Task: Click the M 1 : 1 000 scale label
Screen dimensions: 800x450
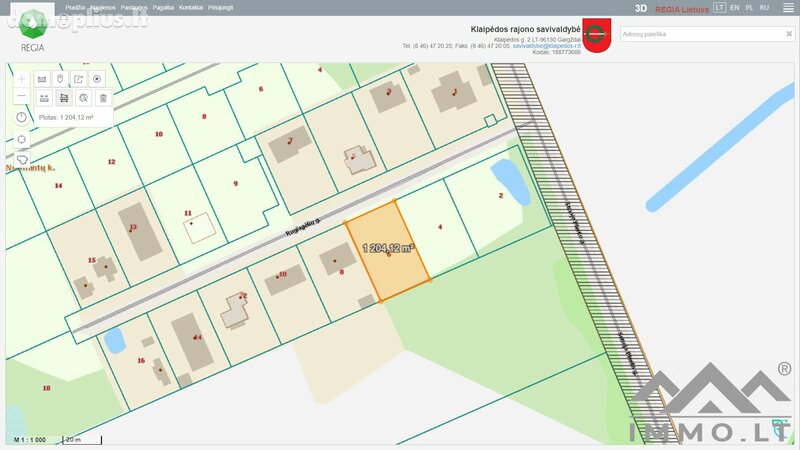Action: pyautogui.click(x=30, y=439)
